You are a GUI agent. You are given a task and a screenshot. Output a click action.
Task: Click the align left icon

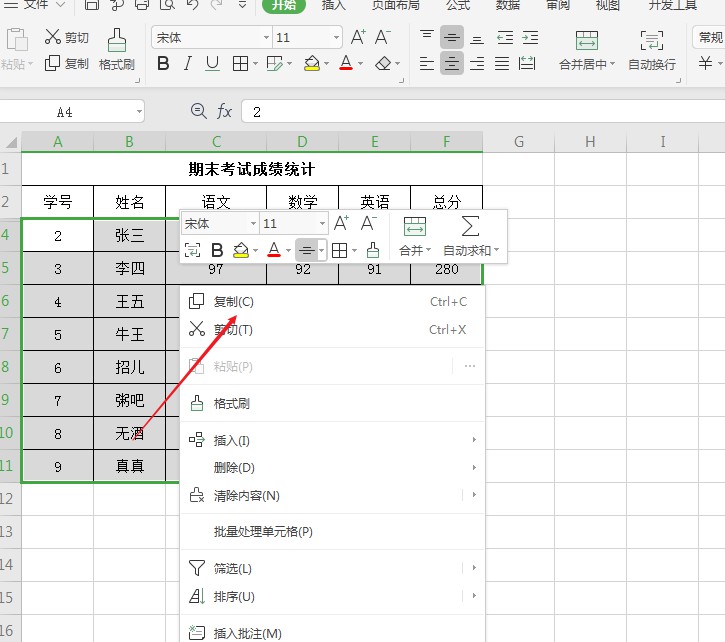coord(426,63)
